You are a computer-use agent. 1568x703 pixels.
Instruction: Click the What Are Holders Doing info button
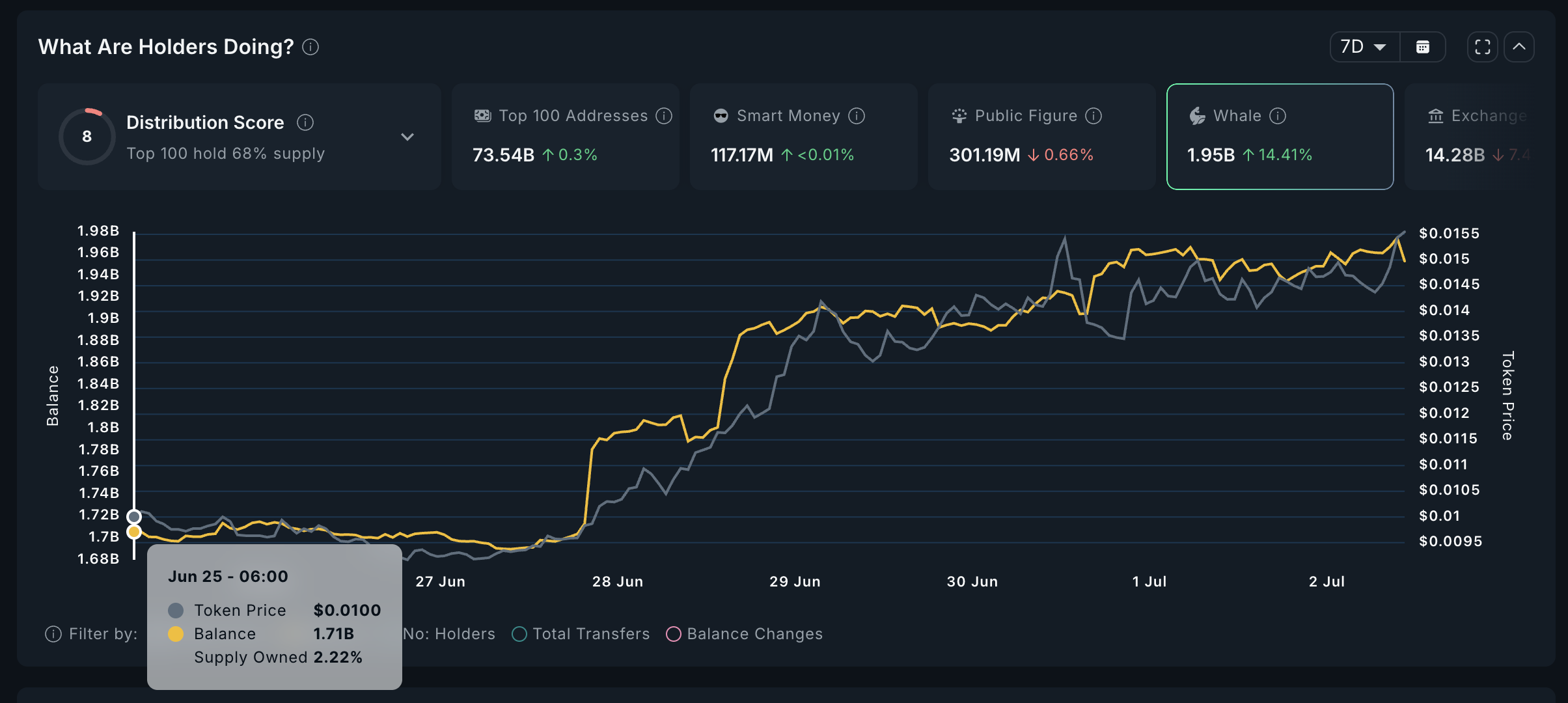(x=310, y=47)
